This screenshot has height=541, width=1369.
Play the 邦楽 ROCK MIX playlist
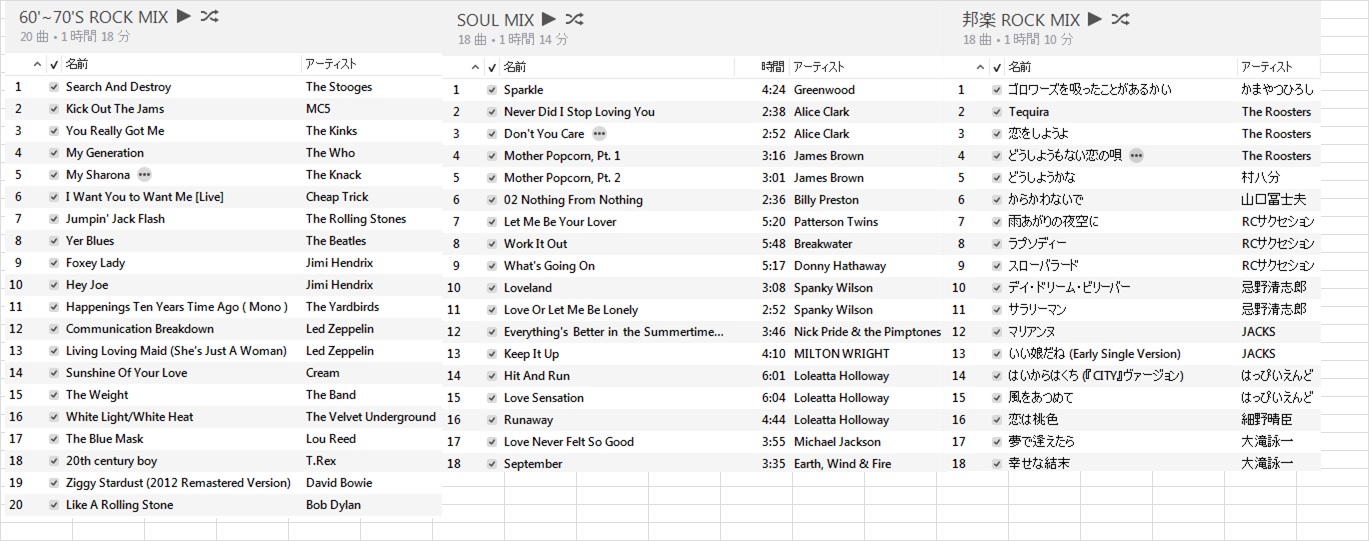[1095, 19]
